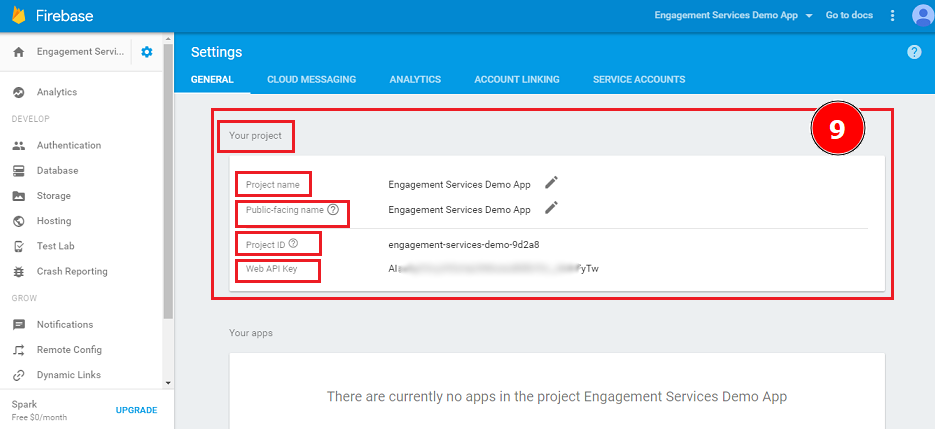Click the Test Lab checklist icon
The height and width of the screenshot is (429, 935).
tap(18, 246)
